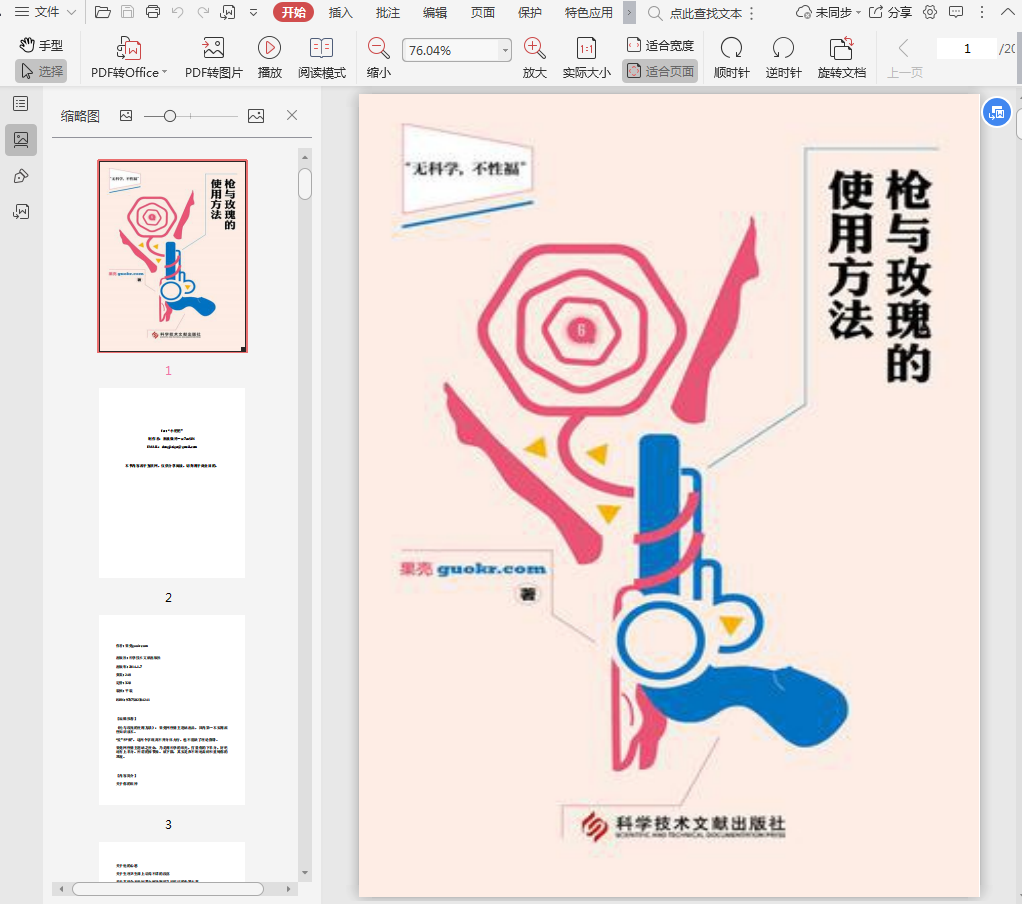Select page 3 thumbnail
The image size is (1022, 904).
172,710
